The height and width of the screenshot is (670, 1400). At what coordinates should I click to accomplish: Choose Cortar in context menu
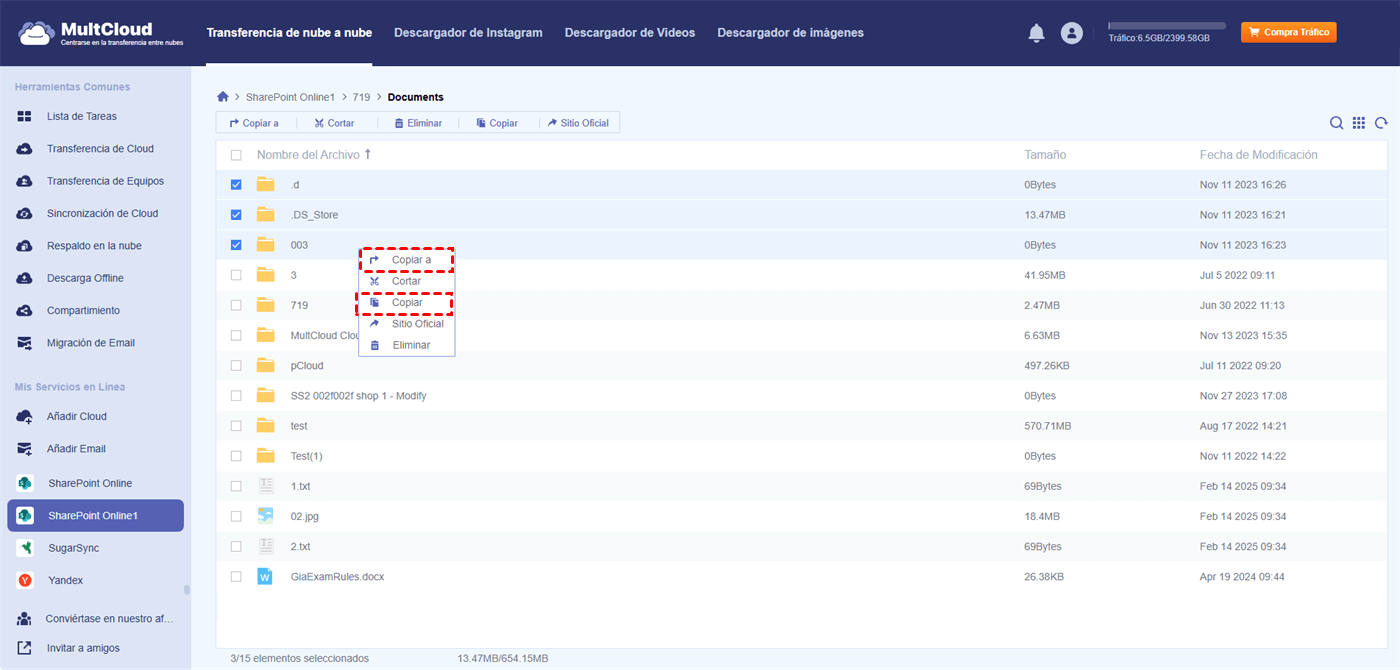(x=406, y=281)
